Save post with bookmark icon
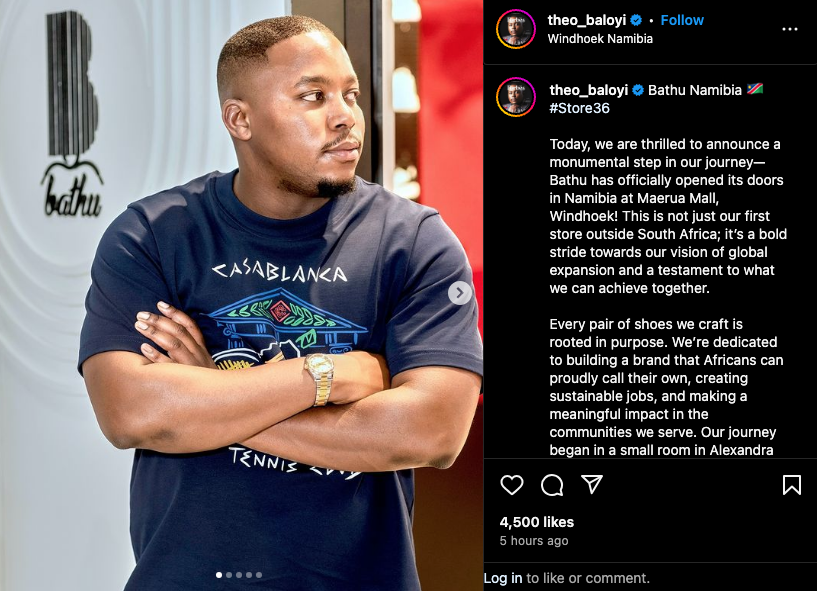The width and height of the screenshot is (817, 591). coord(791,485)
